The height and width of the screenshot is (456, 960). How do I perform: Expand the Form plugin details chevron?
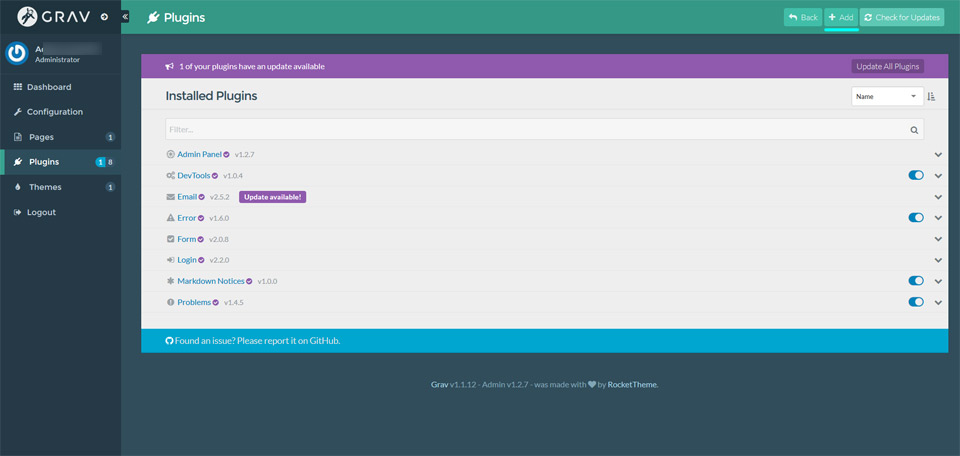pos(939,239)
